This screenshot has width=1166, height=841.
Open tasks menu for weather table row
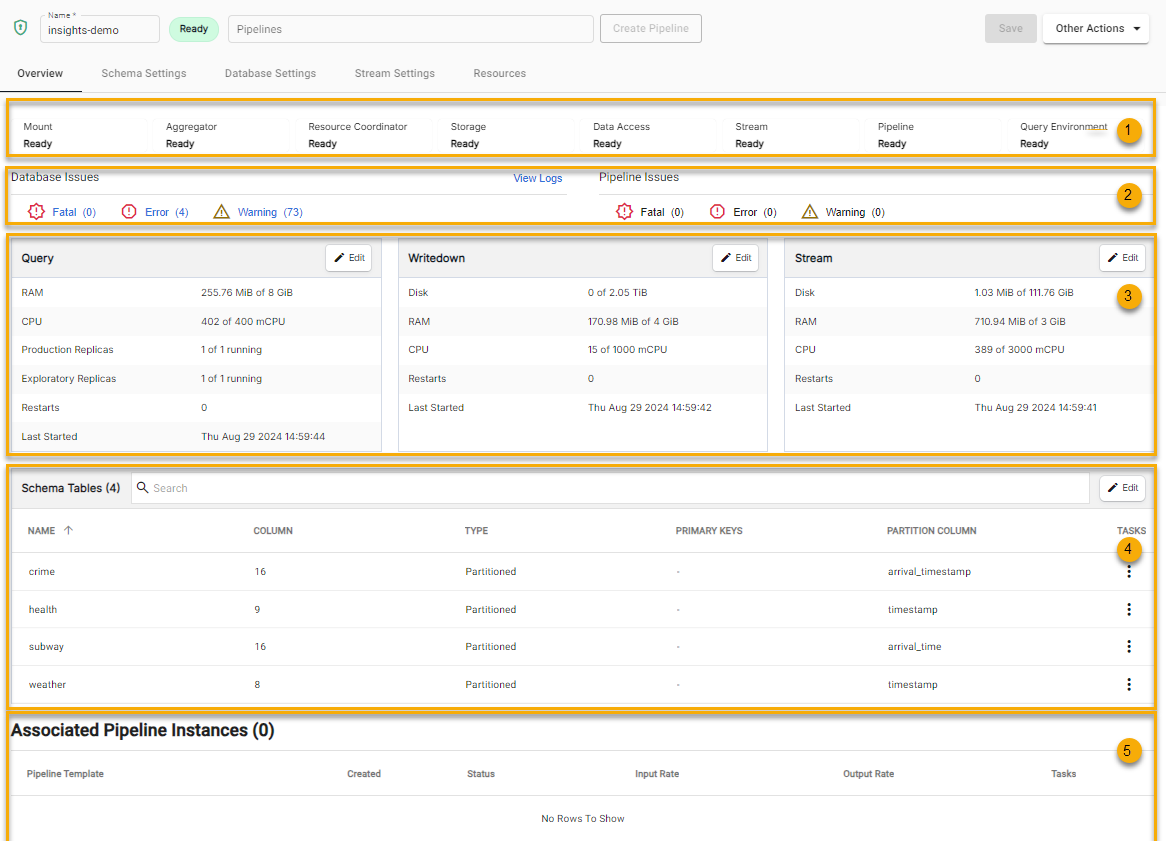click(x=1129, y=684)
